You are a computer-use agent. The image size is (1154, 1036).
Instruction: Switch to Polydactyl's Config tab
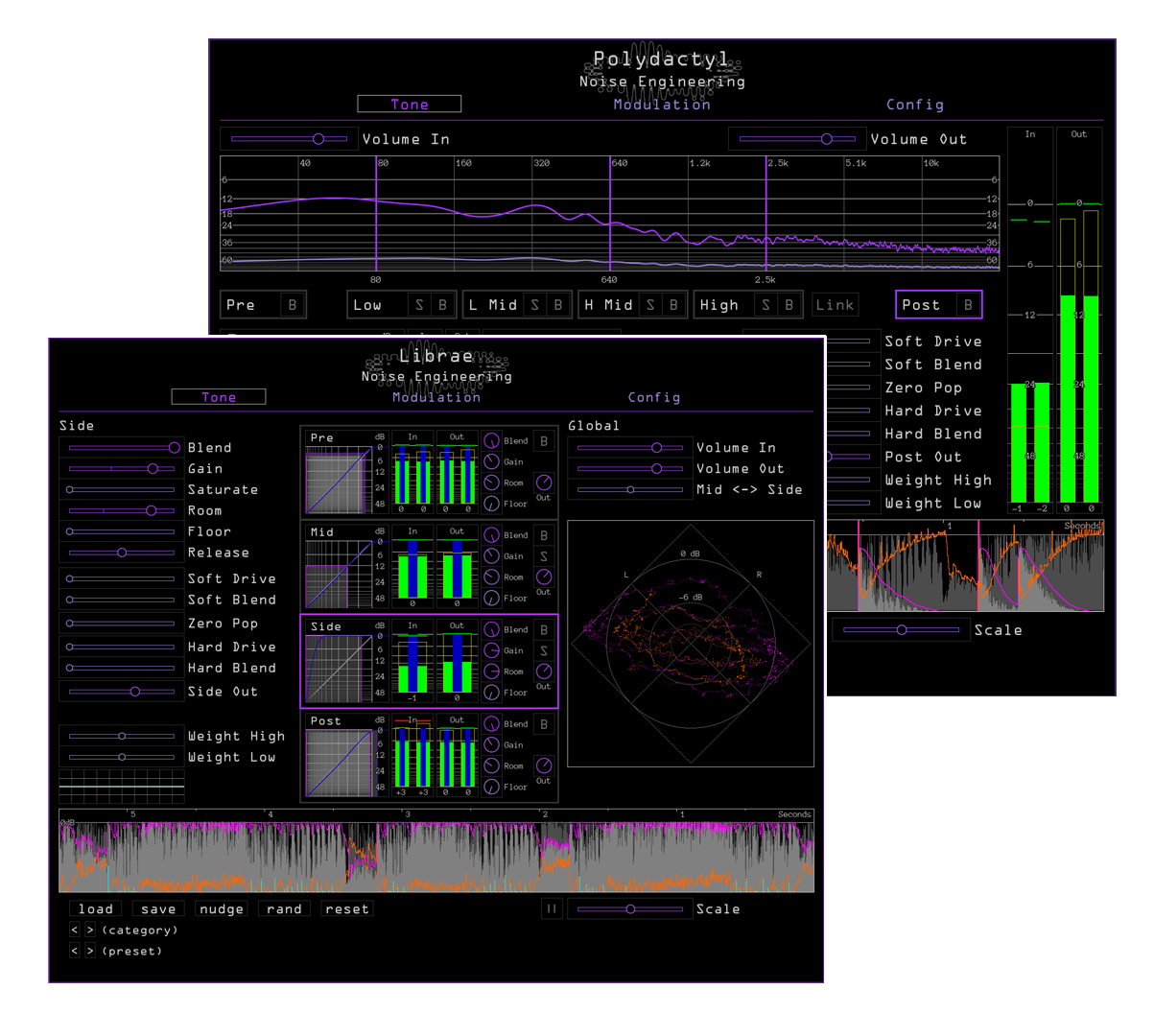914,105
